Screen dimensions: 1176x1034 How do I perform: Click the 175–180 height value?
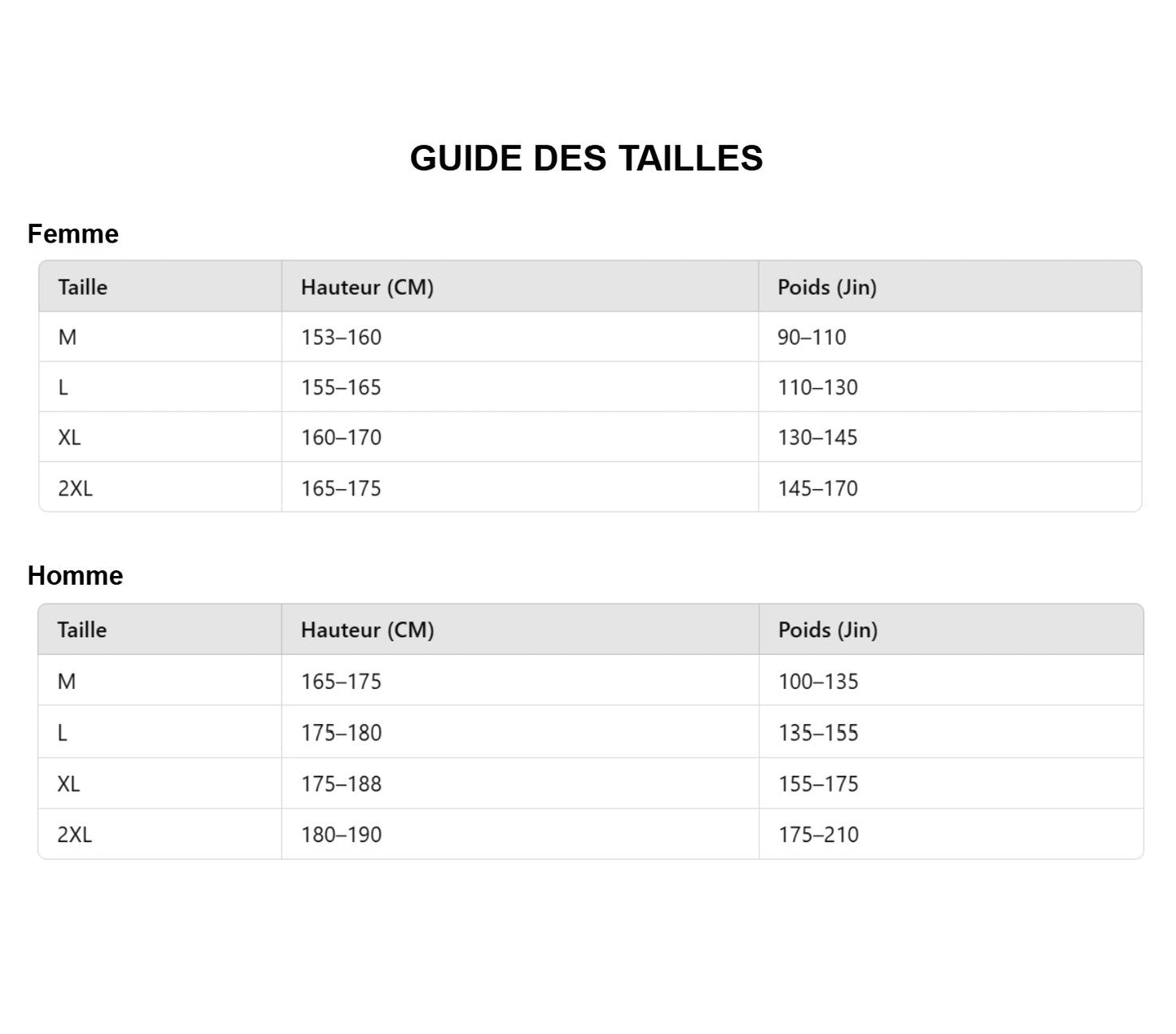(341, 733)
